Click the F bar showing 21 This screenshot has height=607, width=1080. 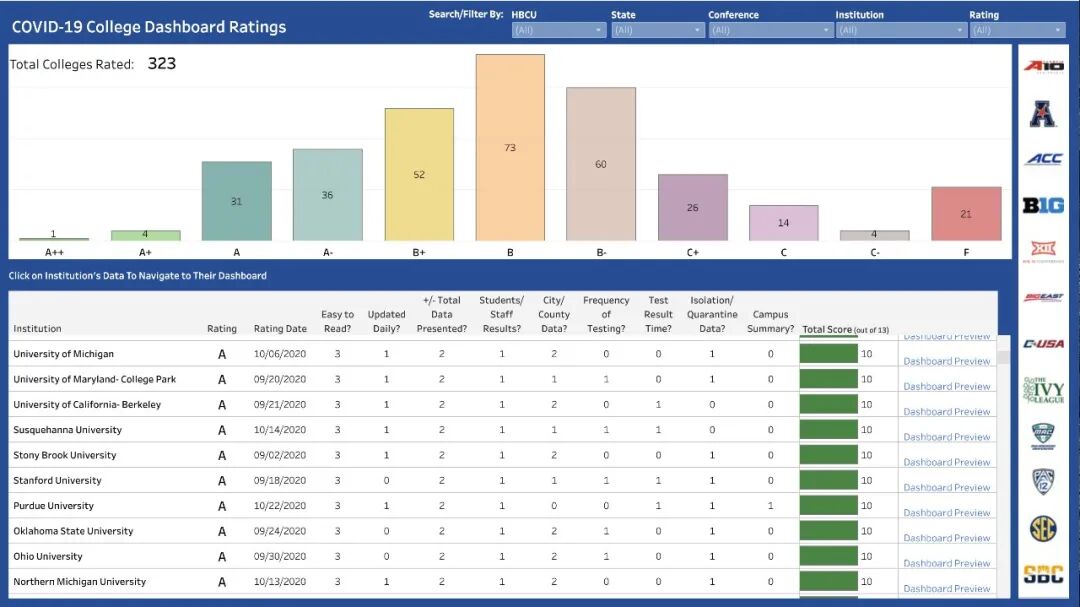click(966, 214)
